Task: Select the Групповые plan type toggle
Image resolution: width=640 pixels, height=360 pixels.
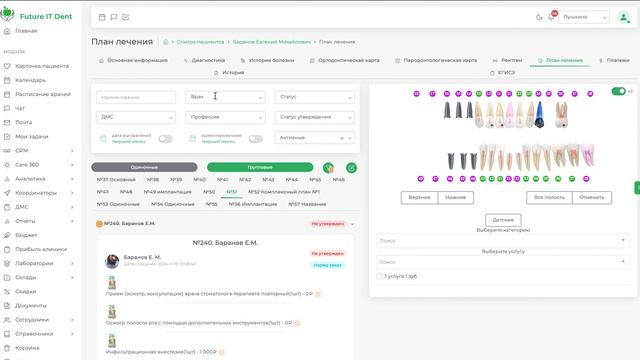Action: coord(260,167)
